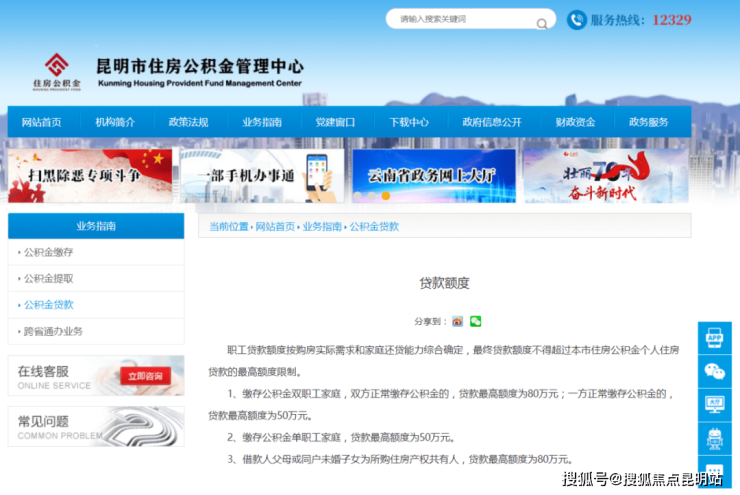Click the service hotline phone icon
Viewport: 740px width, 495px height.
point(577,20)
